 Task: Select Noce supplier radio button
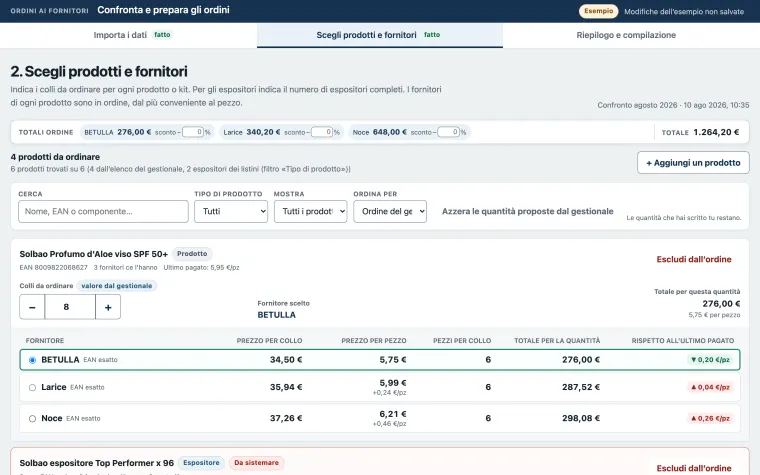click(32, 418)
